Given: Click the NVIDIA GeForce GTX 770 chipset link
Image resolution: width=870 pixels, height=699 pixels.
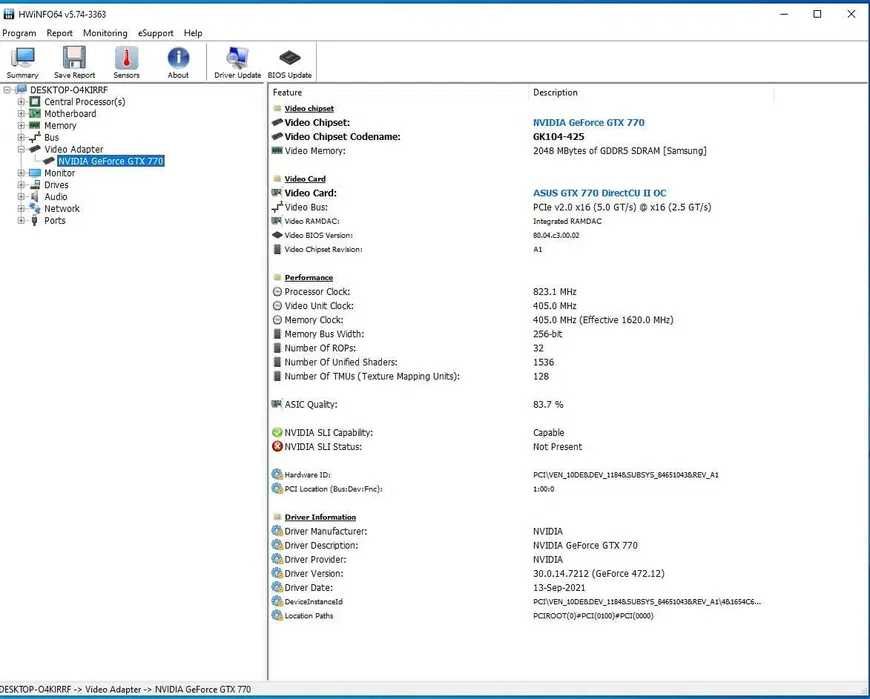Looking at the screenshot, I should point(589,123).
